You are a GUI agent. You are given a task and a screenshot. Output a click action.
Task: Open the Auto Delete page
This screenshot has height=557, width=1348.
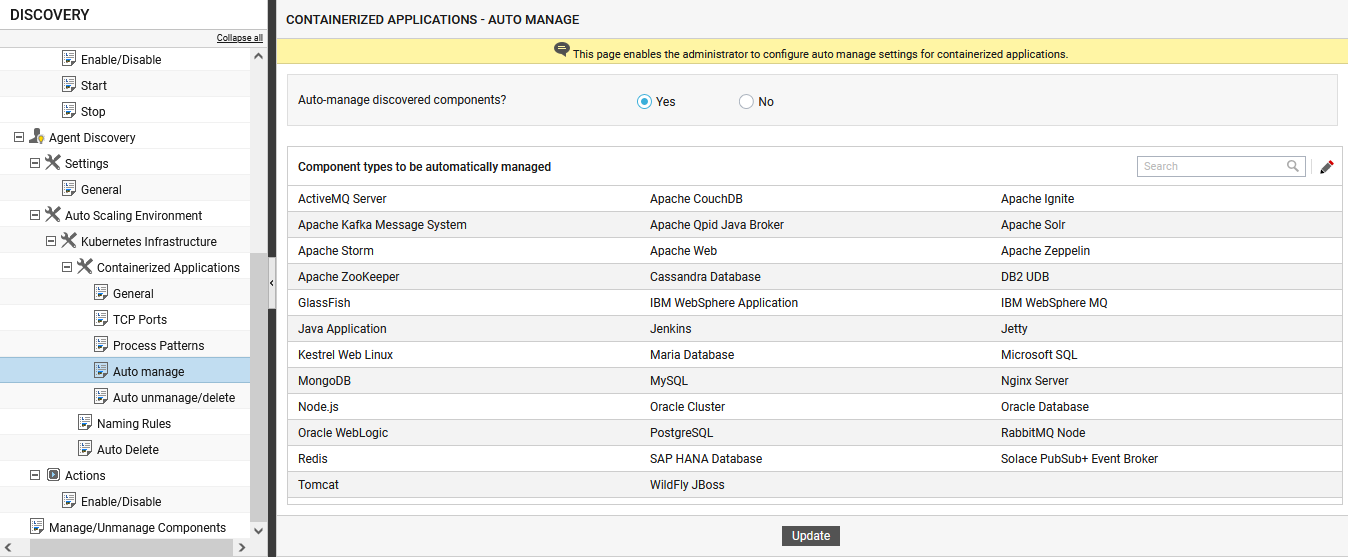[128, 450]
